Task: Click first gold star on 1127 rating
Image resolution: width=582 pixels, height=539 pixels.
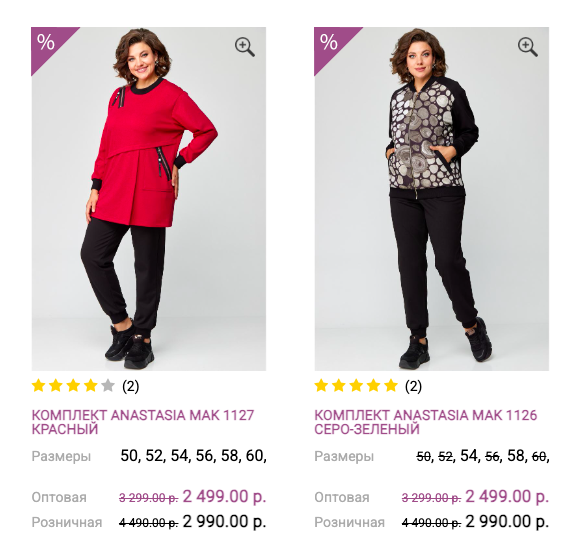Action: [39, 386]
